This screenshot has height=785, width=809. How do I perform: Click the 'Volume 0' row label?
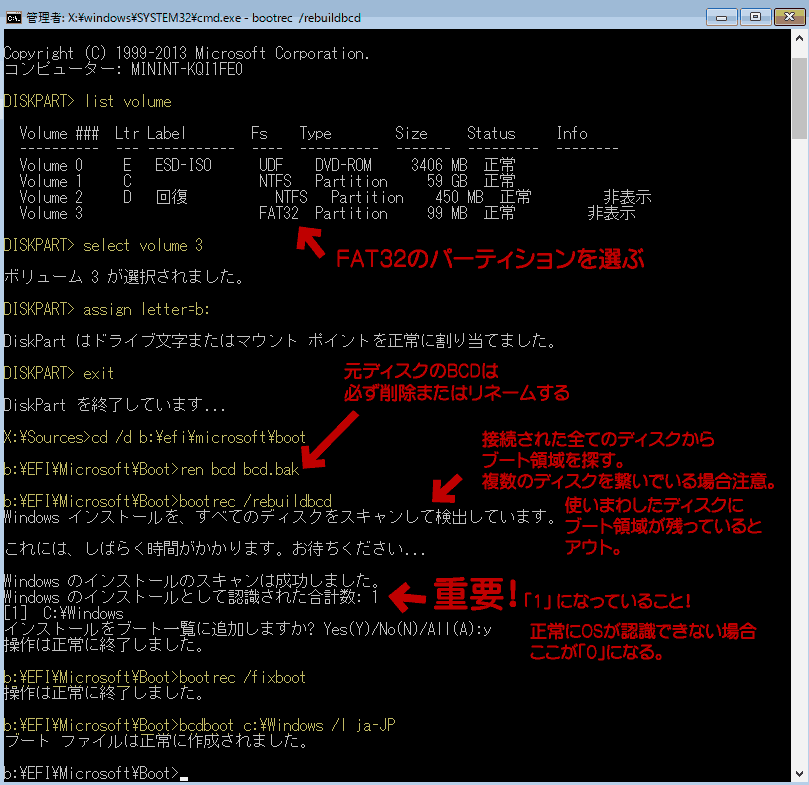(x=51, y=166)
